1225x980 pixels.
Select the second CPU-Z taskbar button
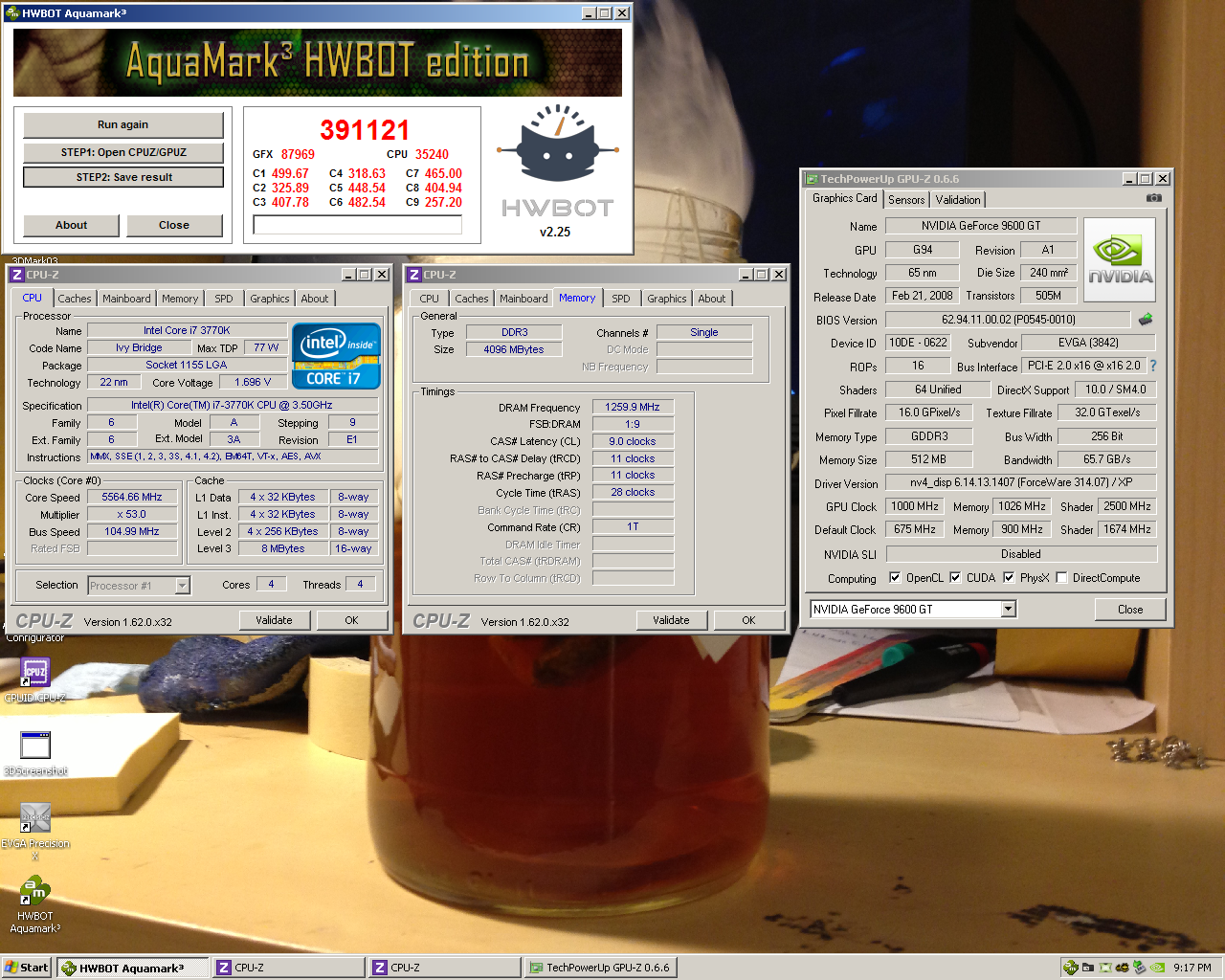(445, 968)
